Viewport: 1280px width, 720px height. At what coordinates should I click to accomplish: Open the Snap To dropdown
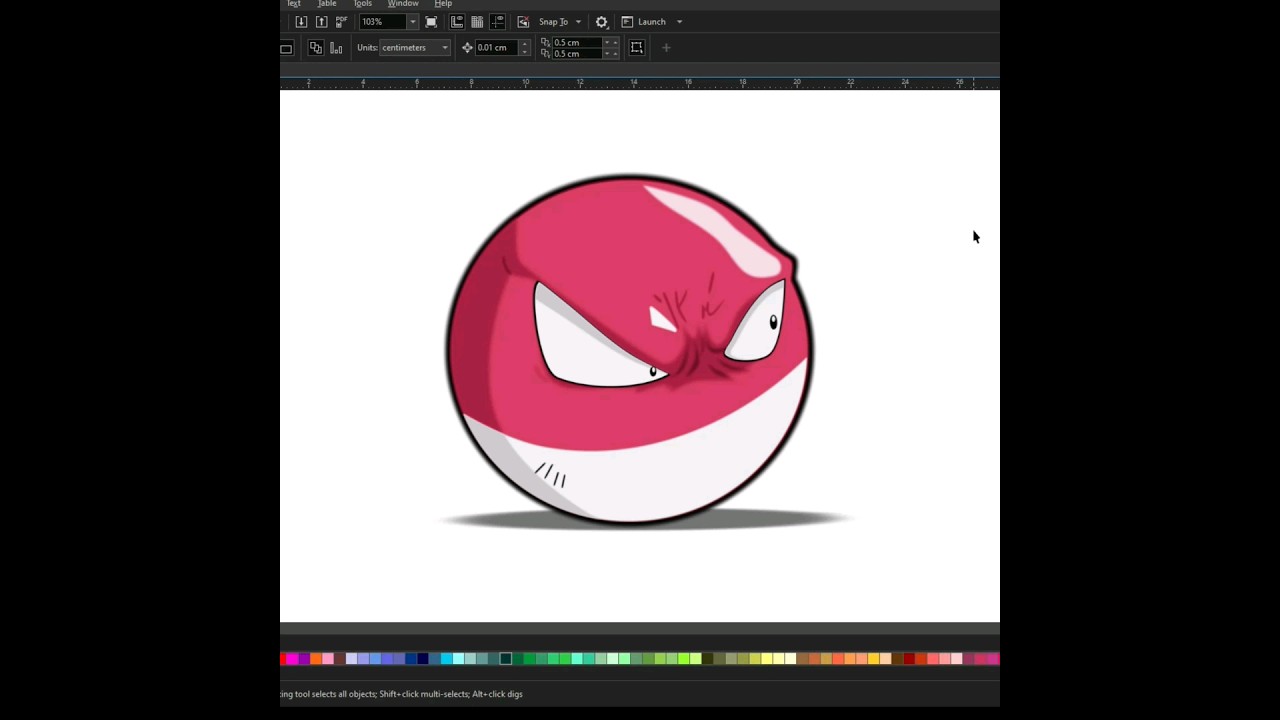[x=560, y=22]
